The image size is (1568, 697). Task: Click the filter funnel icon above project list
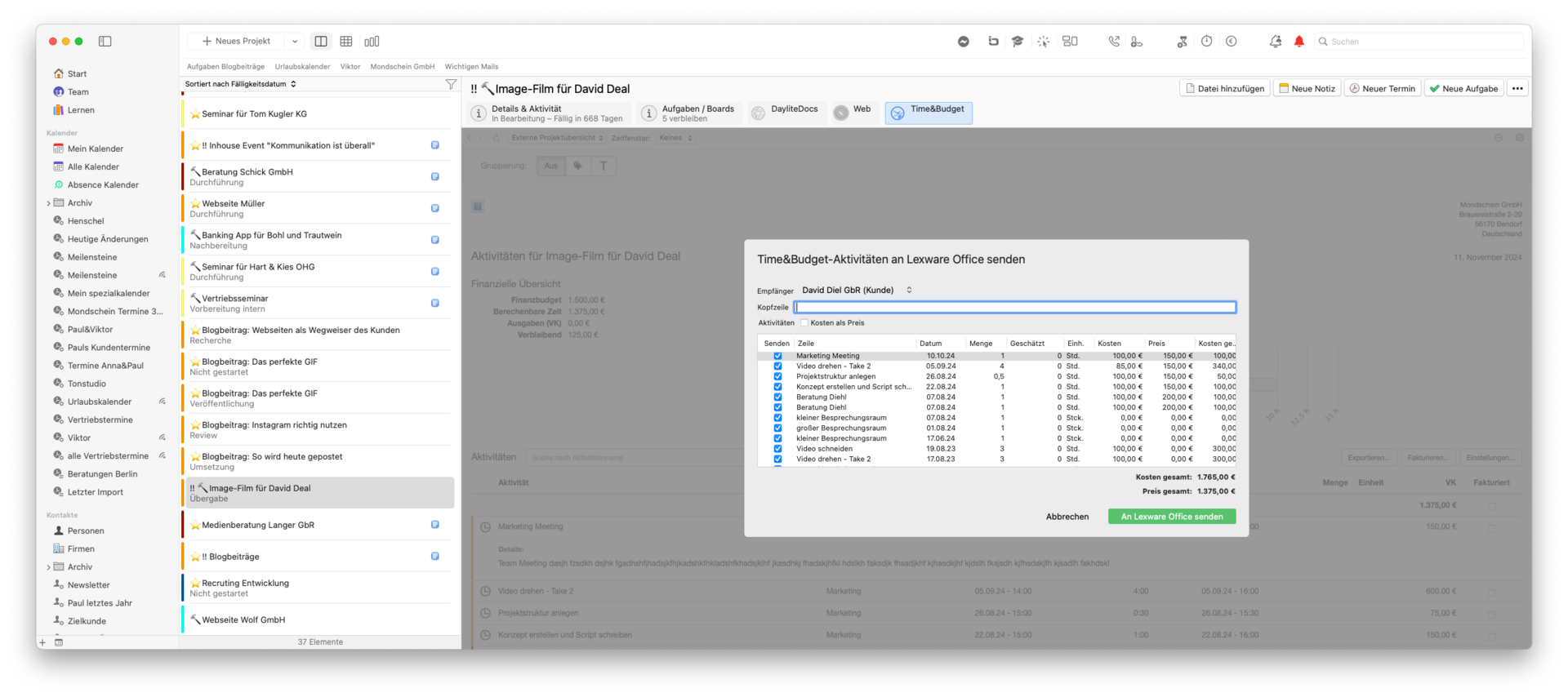pos(450,84)
